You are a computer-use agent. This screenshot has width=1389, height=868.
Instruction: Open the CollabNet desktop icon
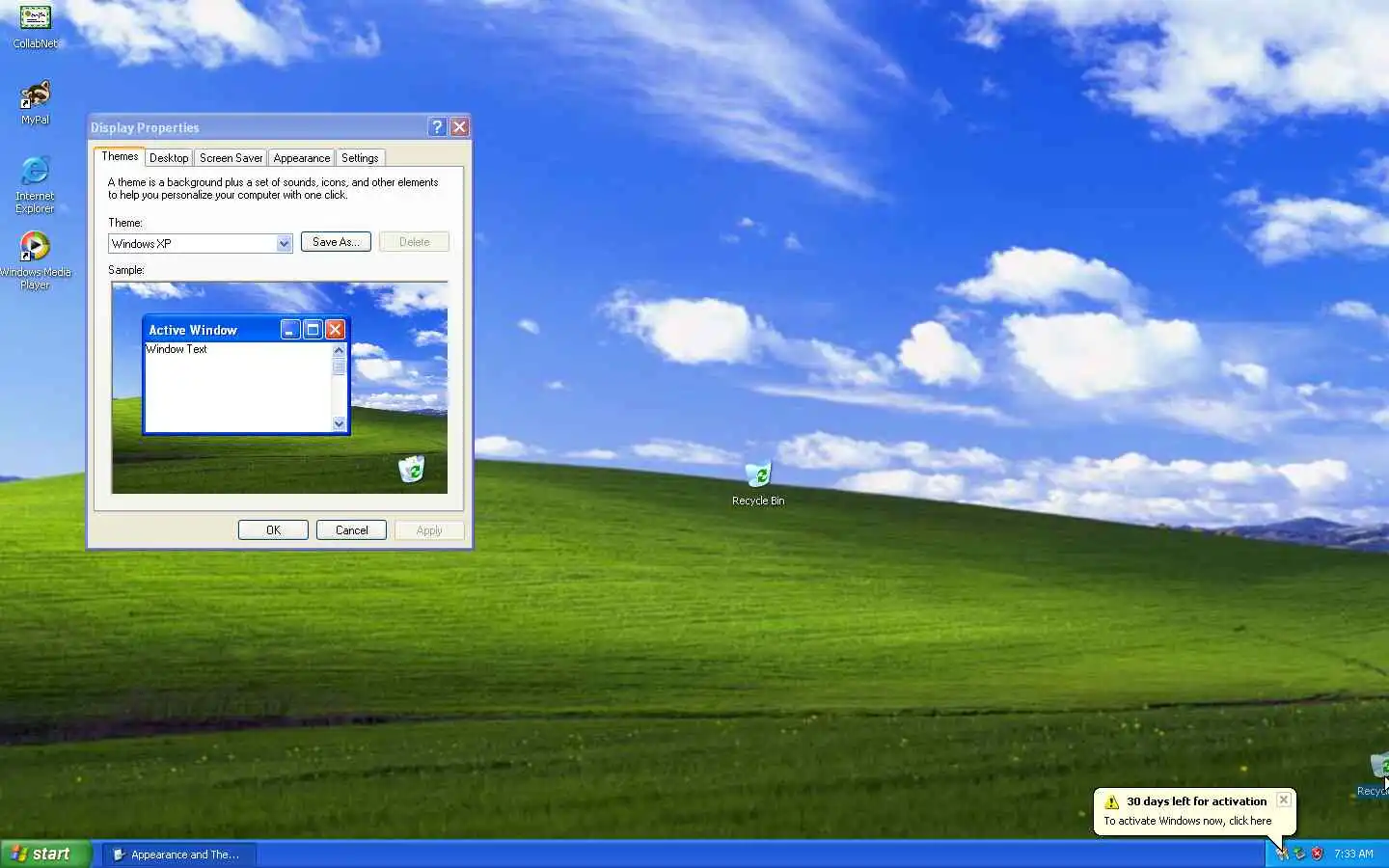(x=35, y=26)
